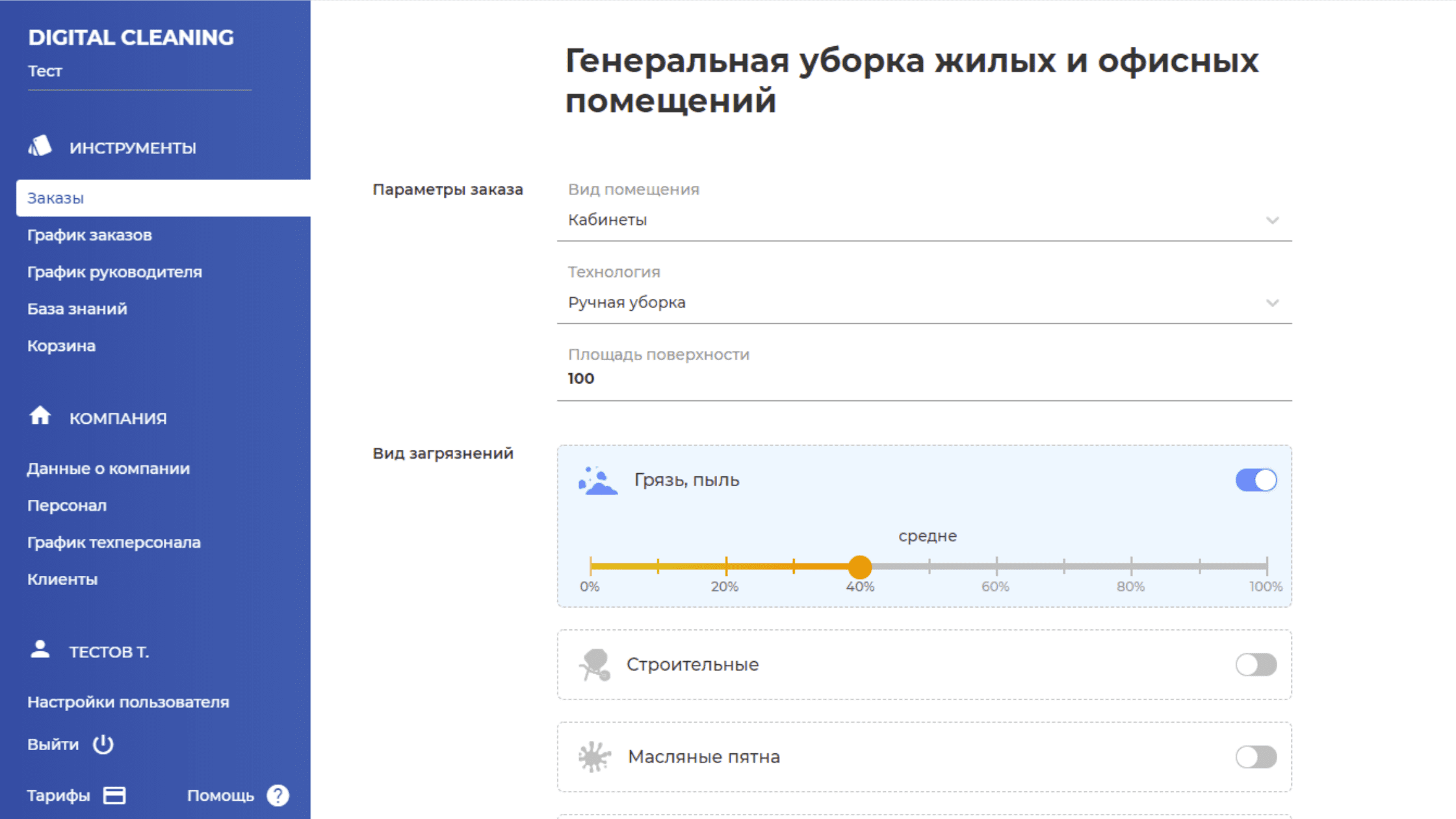Screen dimensions: 1456x819
Task: Click the Площадь поверхности input field
Action: pos(923,379)
